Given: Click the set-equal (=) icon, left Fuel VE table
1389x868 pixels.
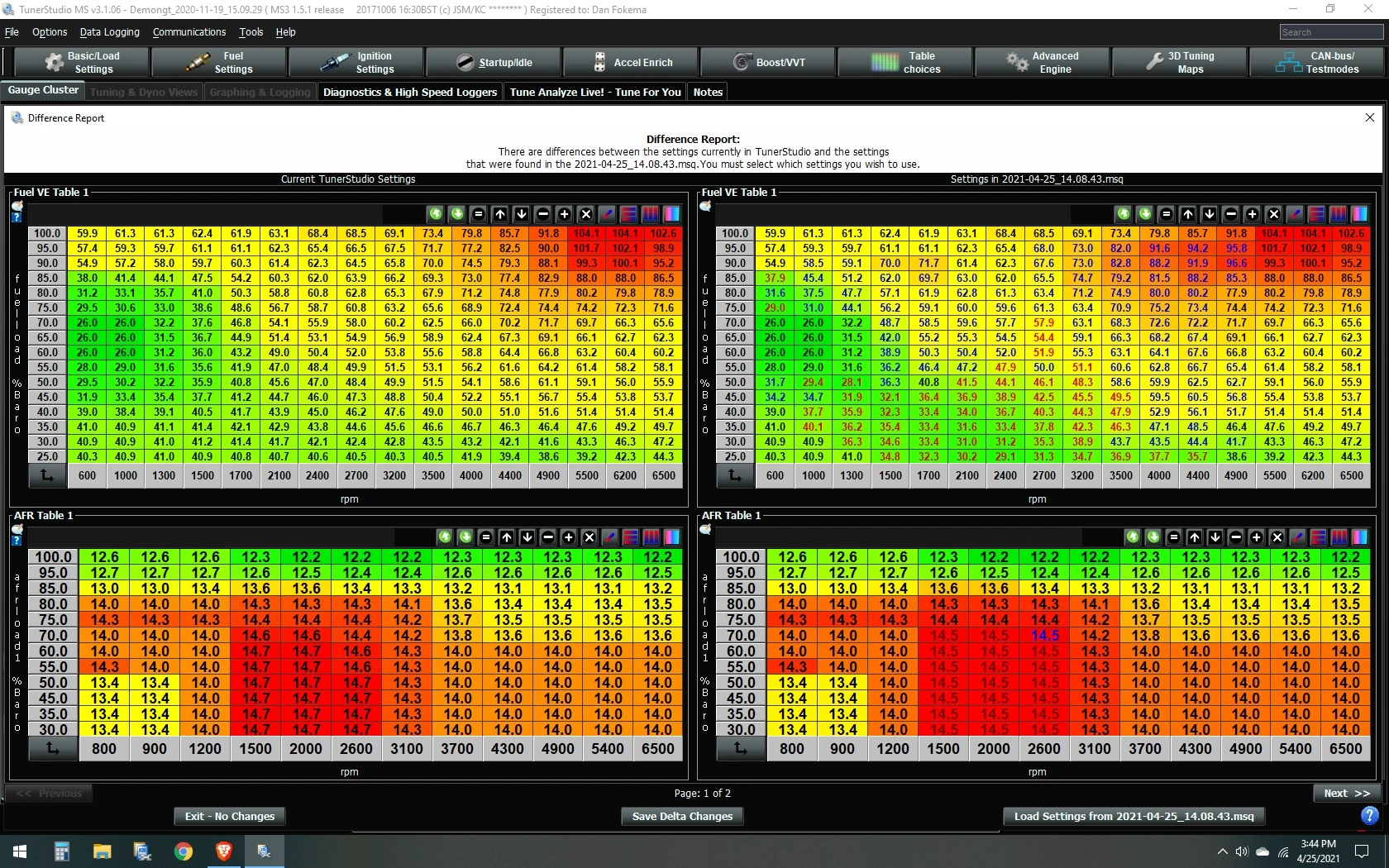Looking at the screenshot, I should (x=479, y=214).
